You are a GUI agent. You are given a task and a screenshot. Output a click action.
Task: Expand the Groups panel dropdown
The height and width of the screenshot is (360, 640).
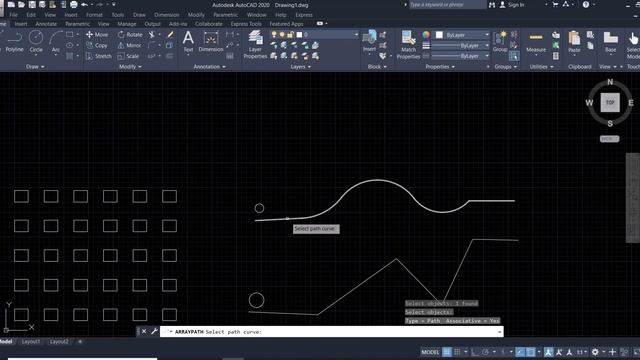(x=506, y=67)
